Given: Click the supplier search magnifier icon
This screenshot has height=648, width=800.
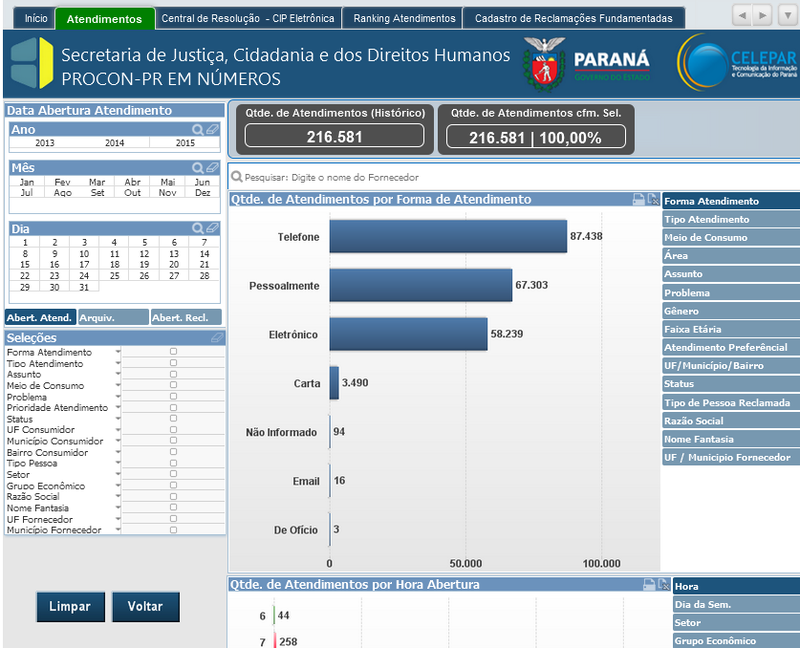Looking at the screenshot, I should click(x=236, y=177).
